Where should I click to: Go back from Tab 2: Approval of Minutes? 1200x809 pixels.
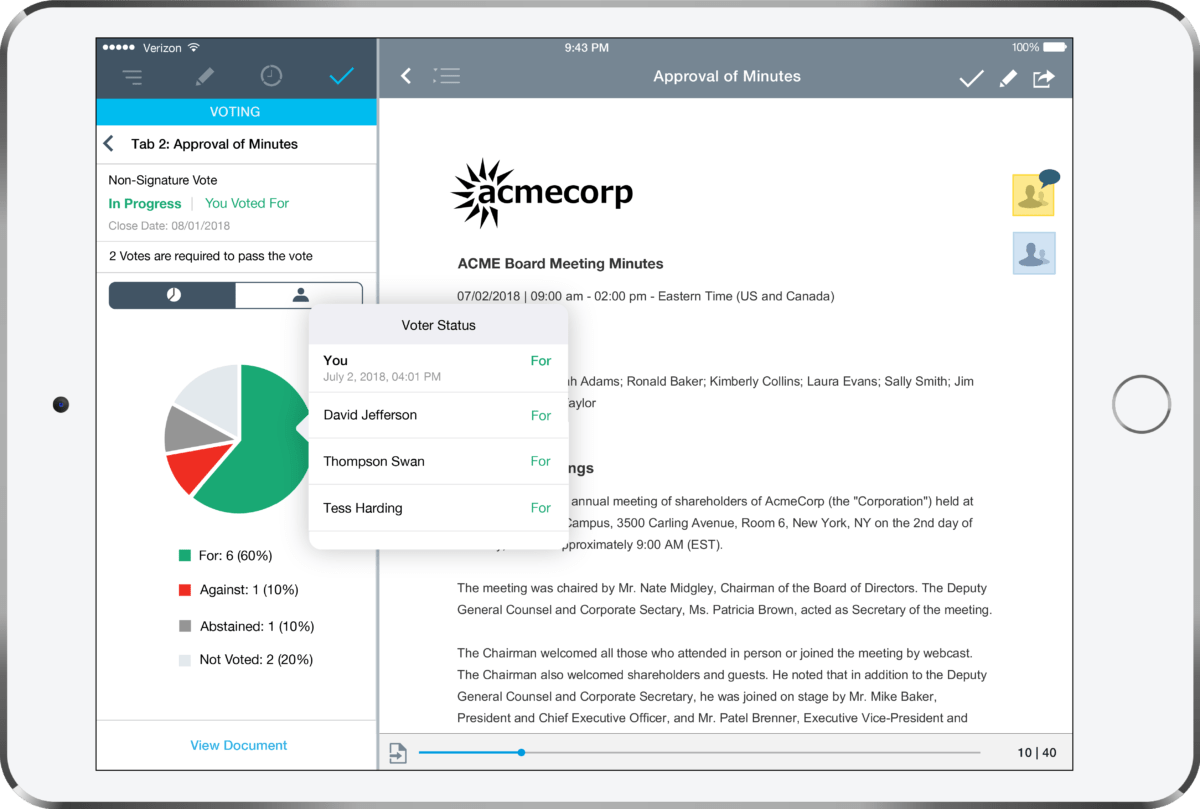(109, 144)
